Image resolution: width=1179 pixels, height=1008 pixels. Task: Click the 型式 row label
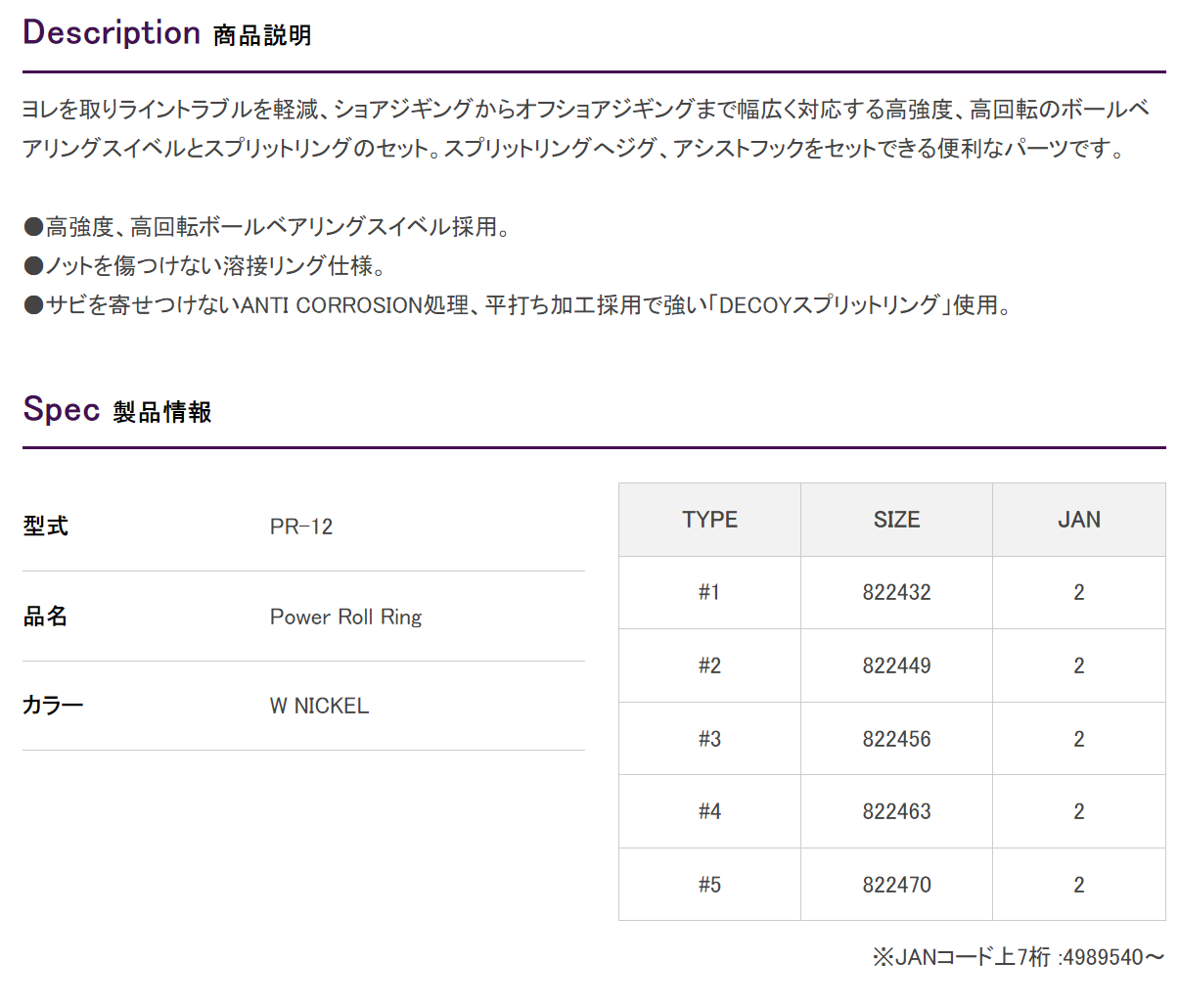tap(45, 527)
